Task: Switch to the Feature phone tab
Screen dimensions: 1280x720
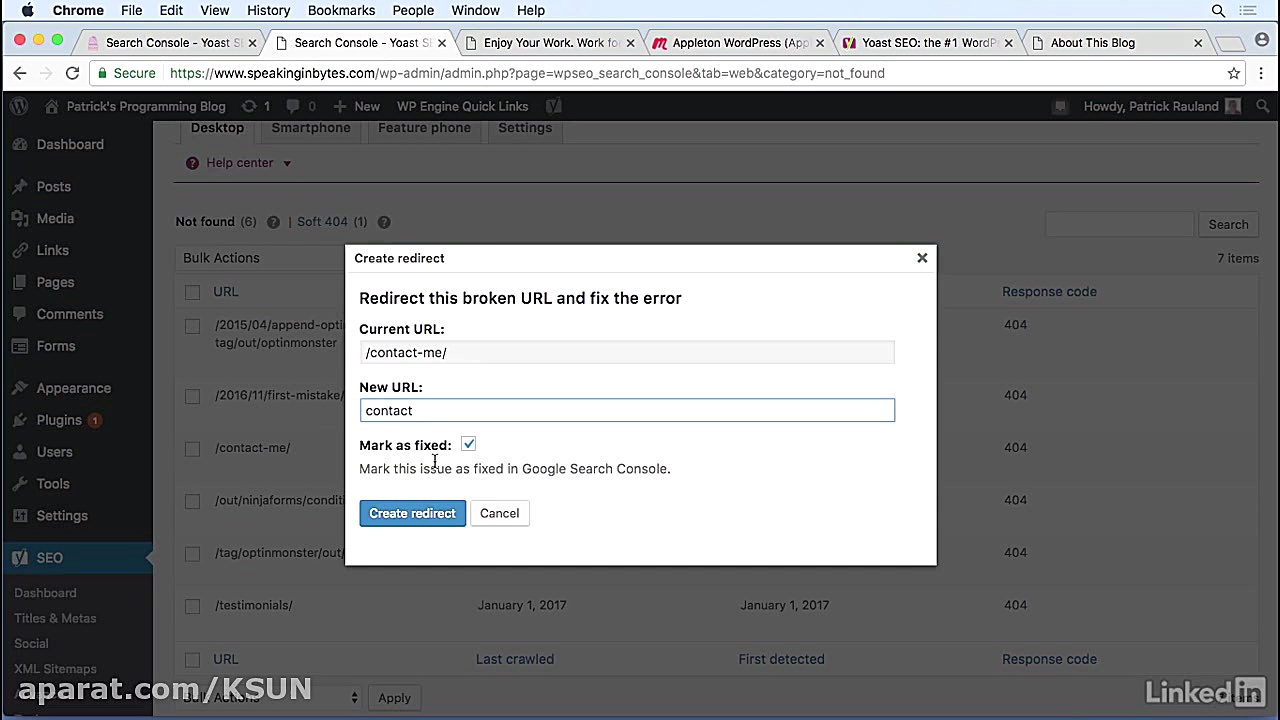Action: 424,128
